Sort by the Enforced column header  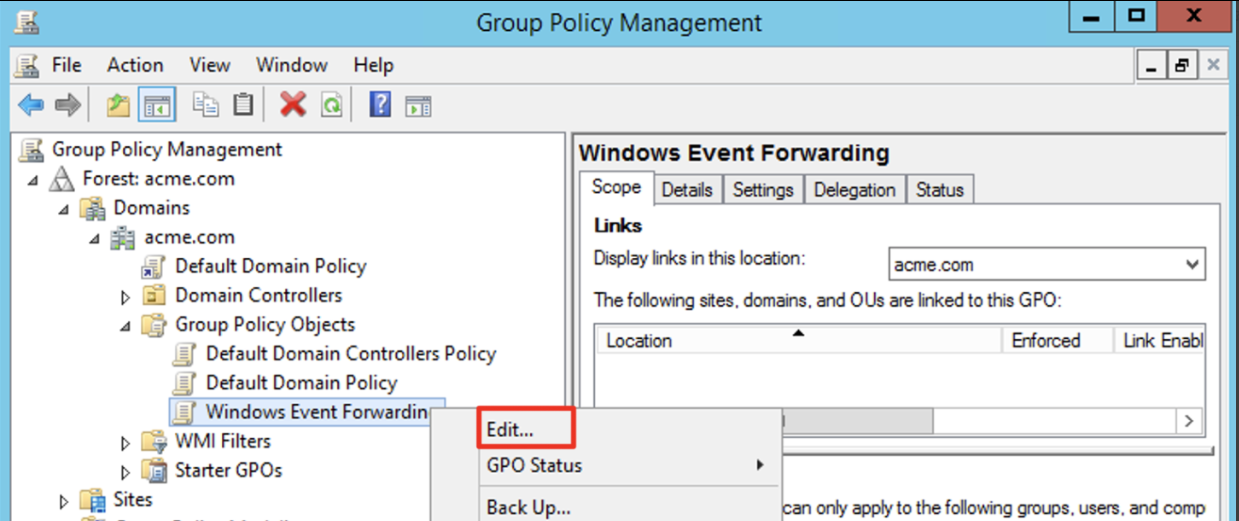pos(1057,340)
